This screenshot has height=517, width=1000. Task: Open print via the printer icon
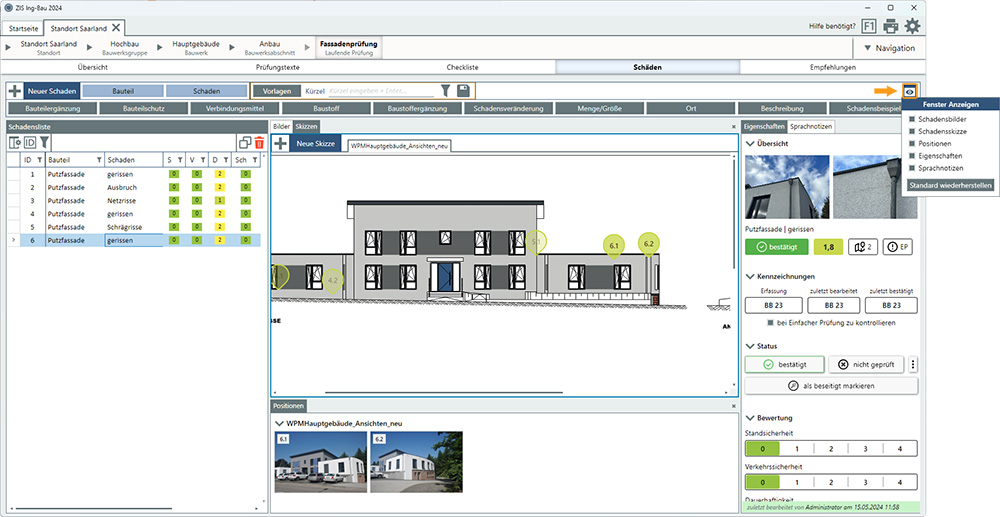[891, 27]
